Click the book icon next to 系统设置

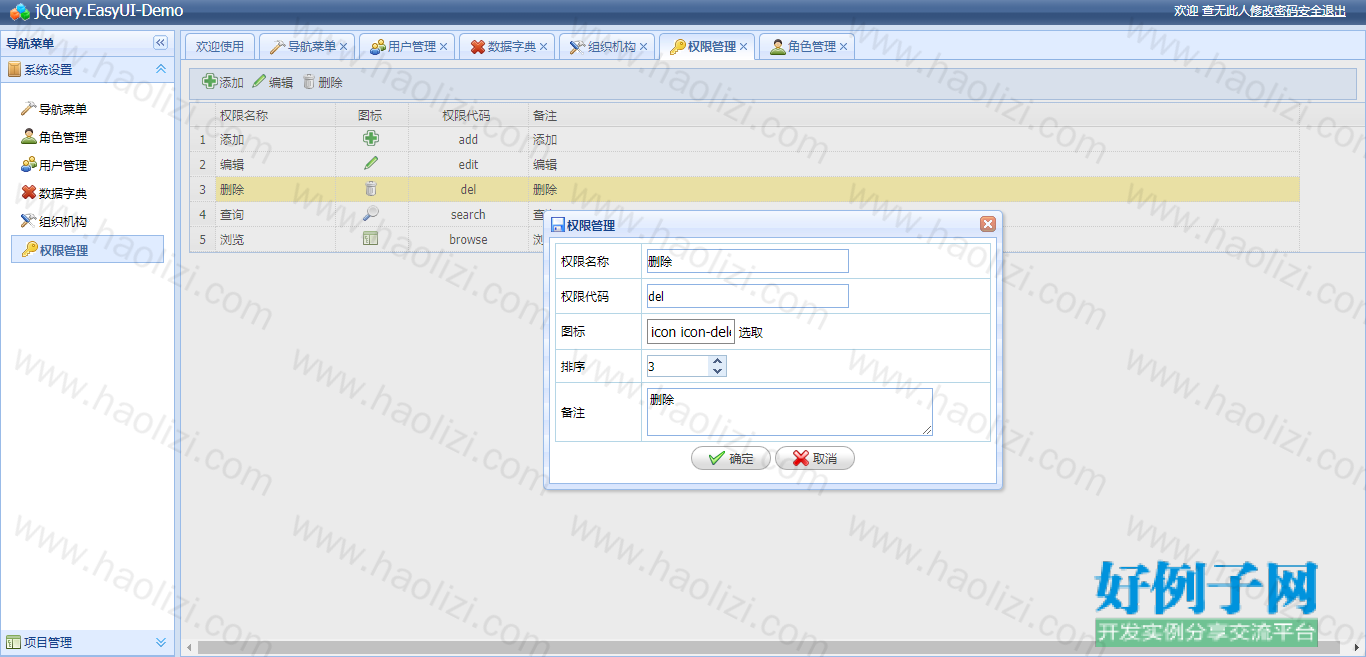[x=14, y=70]
